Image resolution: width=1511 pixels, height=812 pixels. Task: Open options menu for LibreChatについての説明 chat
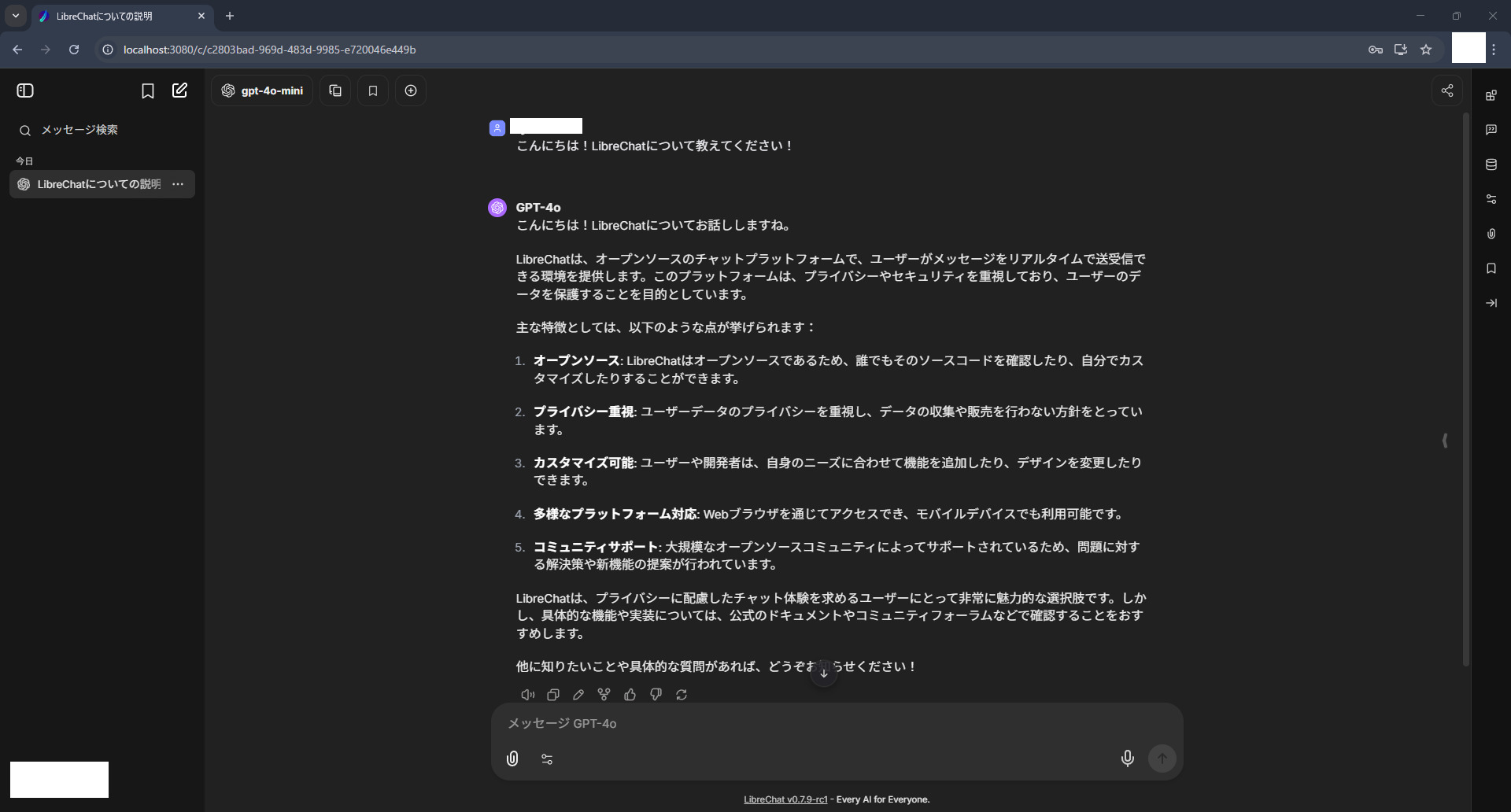pyautogui.click(x=178, y=184)
